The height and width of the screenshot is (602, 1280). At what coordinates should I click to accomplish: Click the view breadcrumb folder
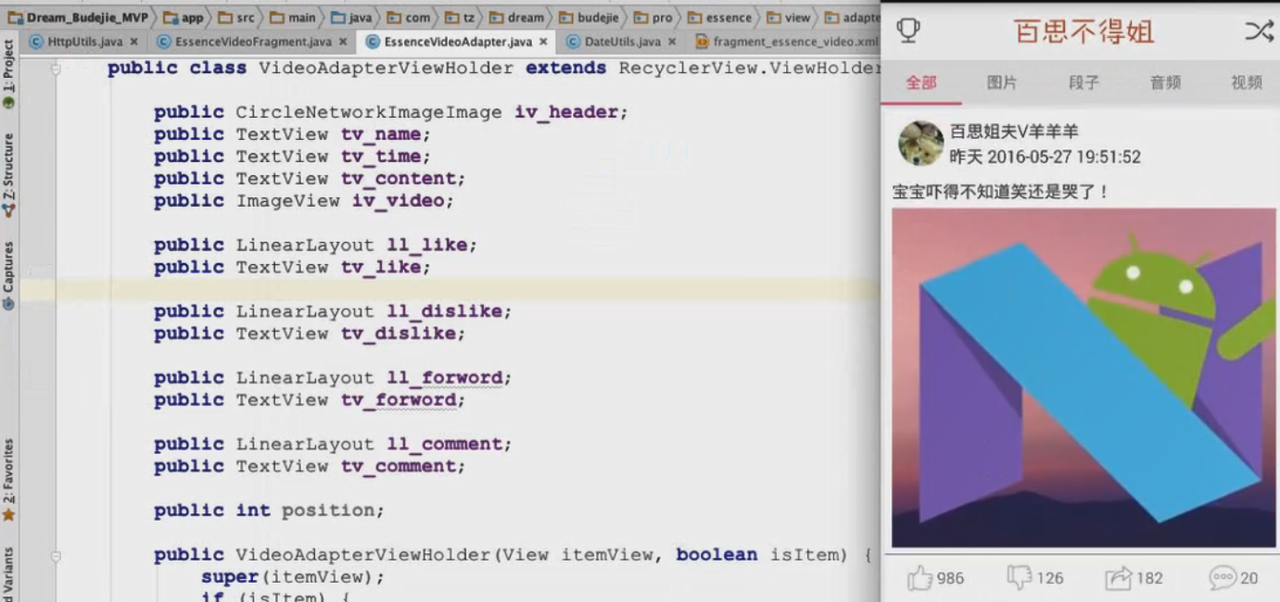point(789,17)
